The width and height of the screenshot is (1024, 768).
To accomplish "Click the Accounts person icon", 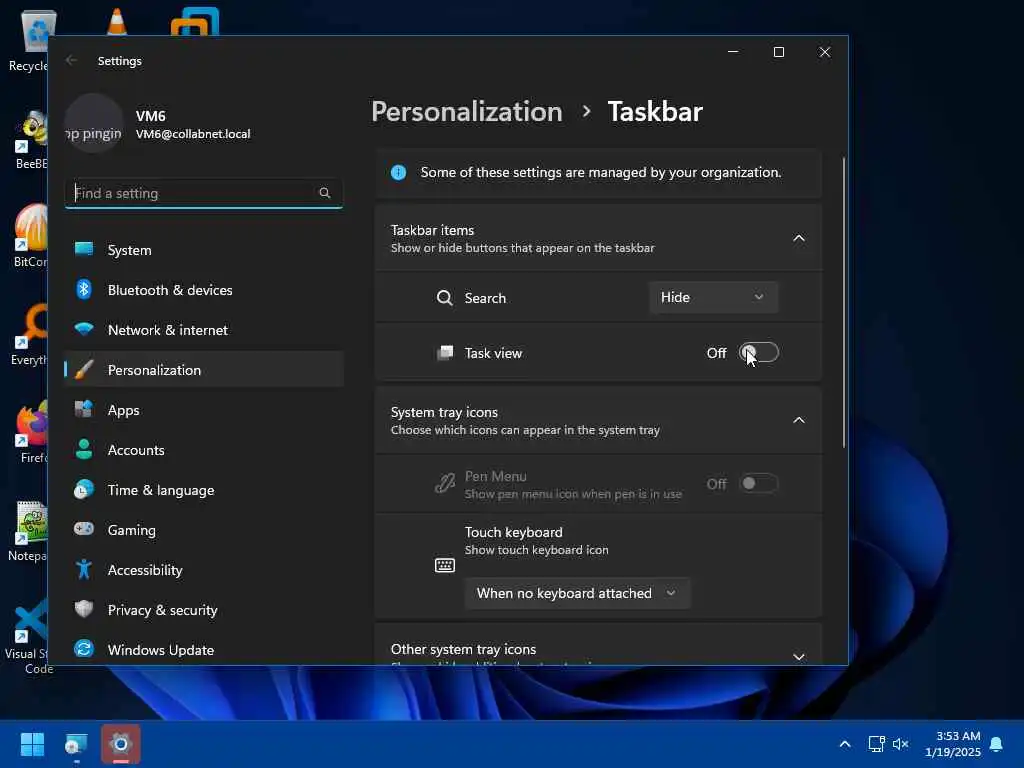I will tap(84, 449).
